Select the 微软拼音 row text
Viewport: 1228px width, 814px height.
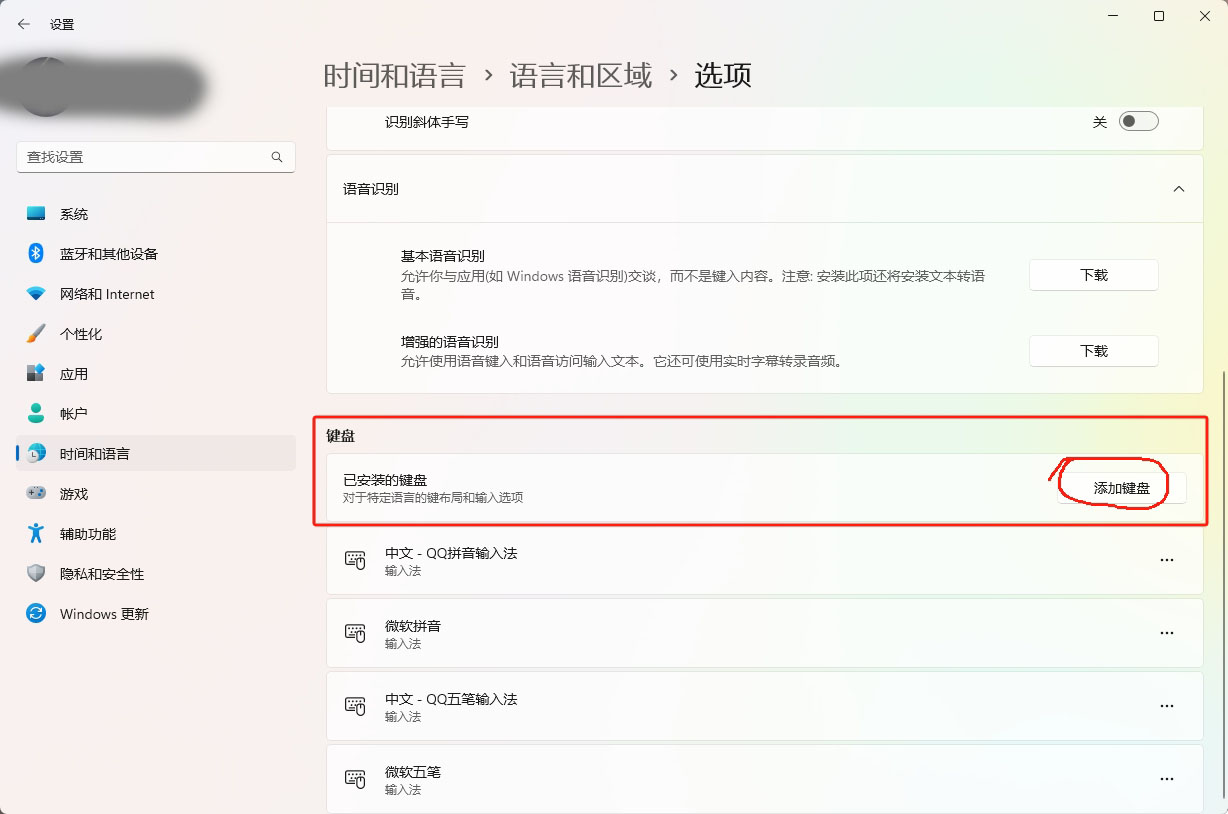[x=413, y=626]
